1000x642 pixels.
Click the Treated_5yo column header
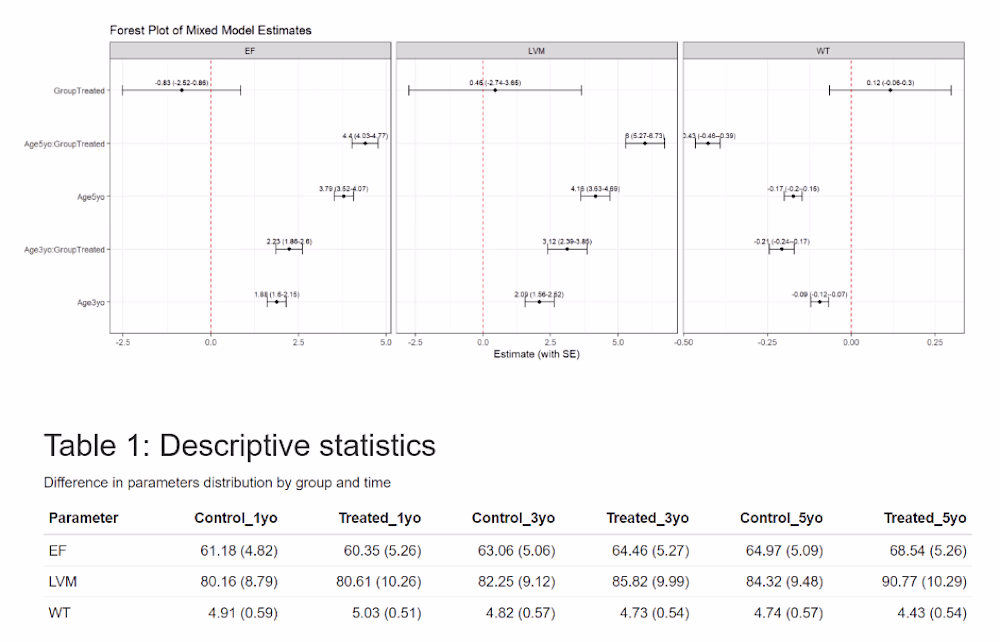pyautogui.click(x=925, y=518)
